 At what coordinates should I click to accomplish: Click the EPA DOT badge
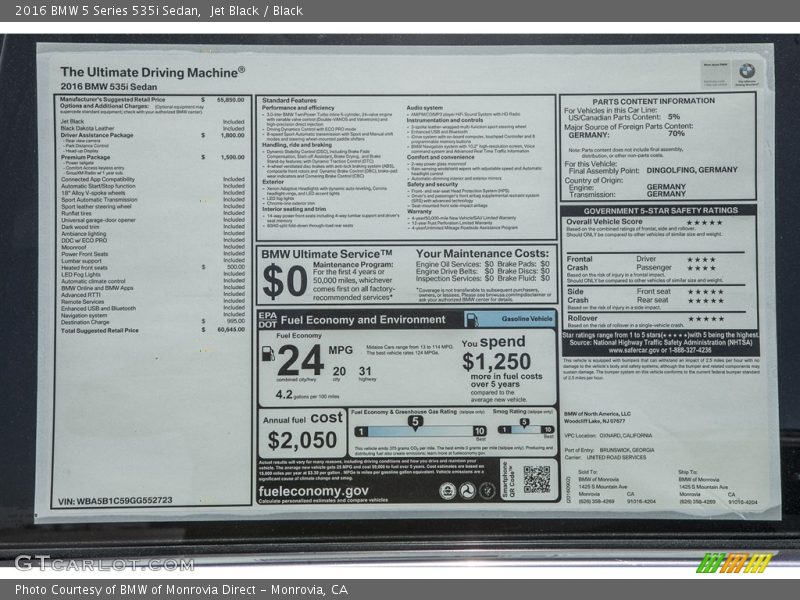click(x=267, y=320)
